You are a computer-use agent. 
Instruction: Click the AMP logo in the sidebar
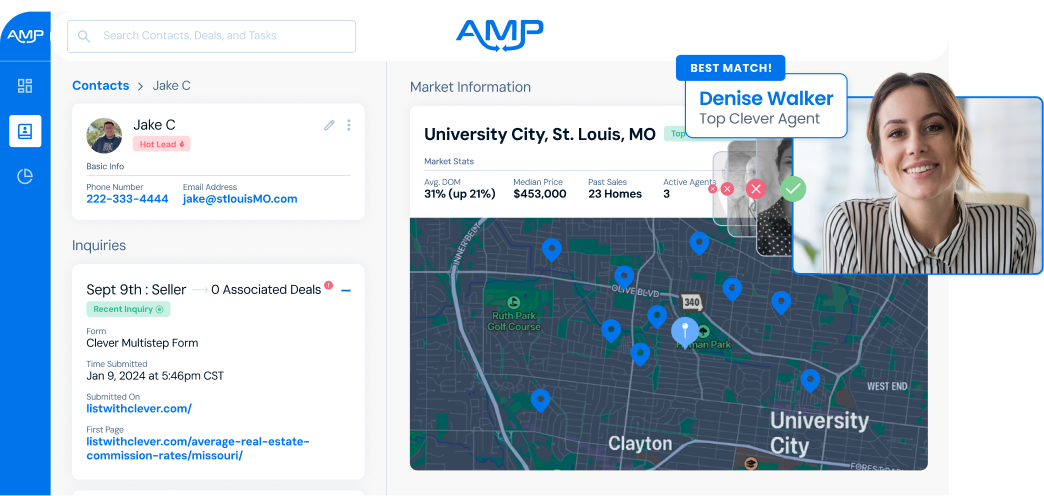coord(25,35)
